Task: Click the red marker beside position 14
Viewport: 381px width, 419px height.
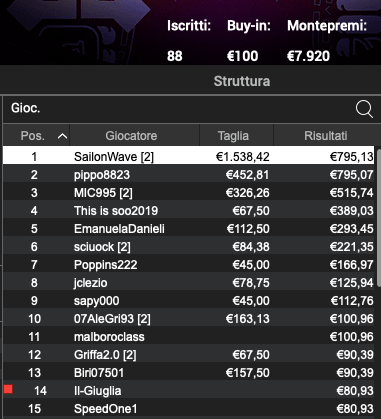Action: 8,389
